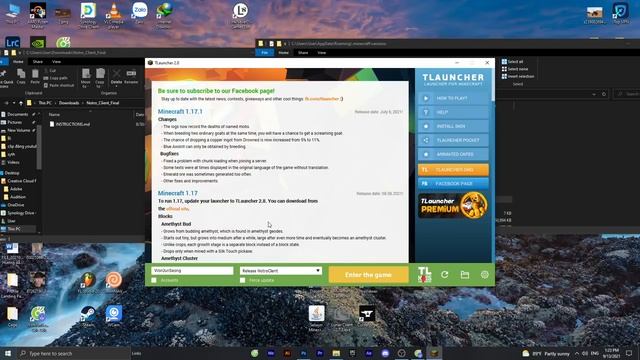Select This PC in Explorer sidebar
Screen dimensions: 640x360
click(14, 229)
